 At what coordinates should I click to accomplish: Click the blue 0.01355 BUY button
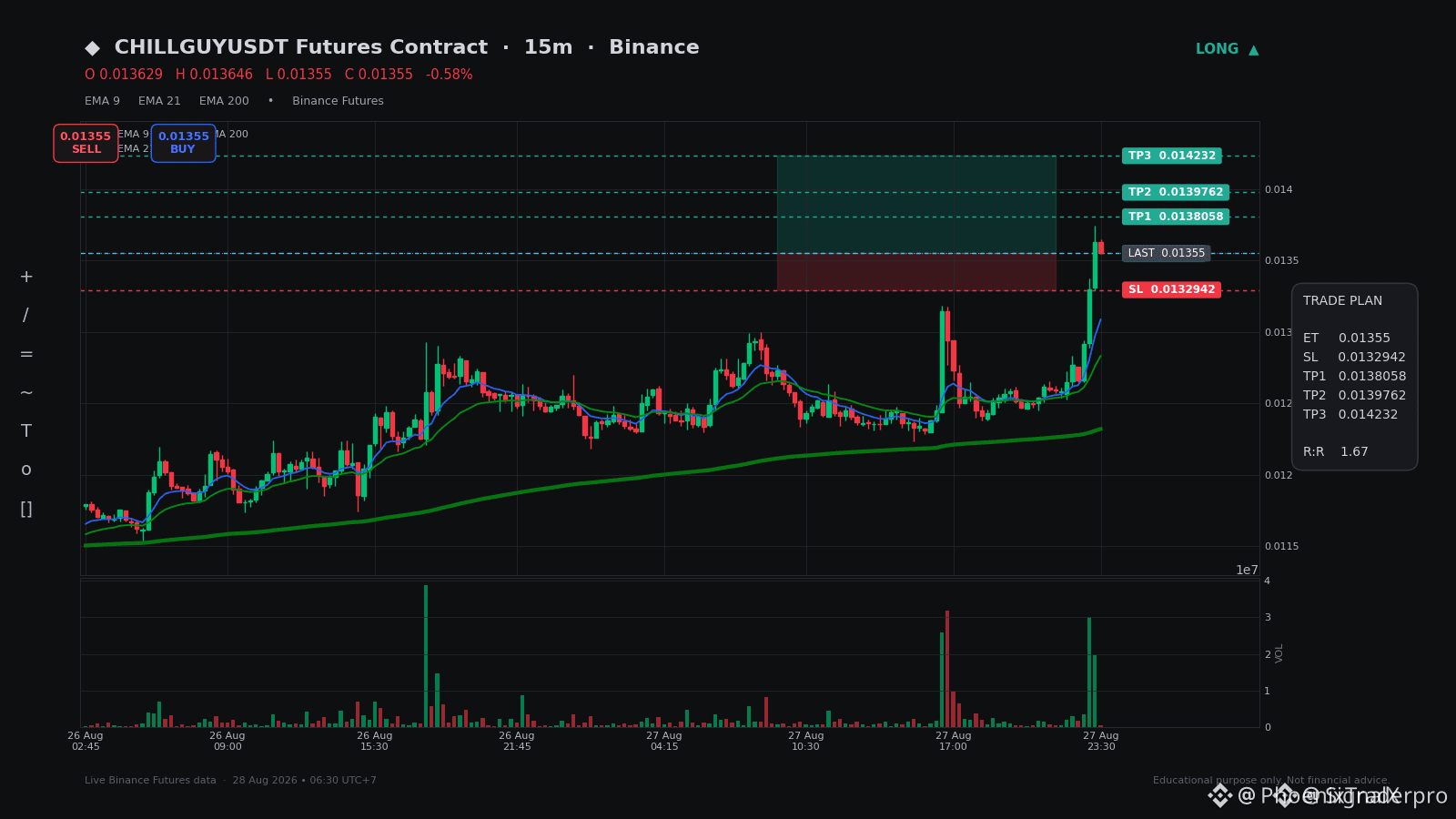[x=183, y=143]
